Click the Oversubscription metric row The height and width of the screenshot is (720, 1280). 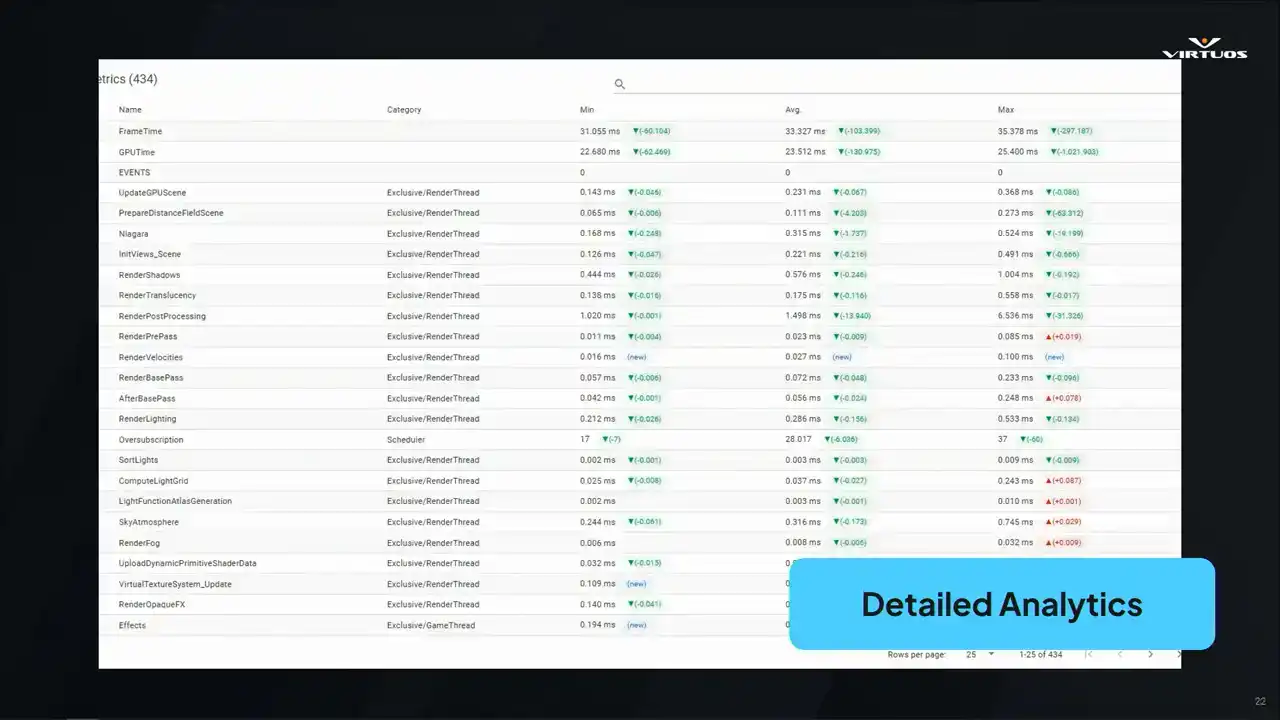point(151,440)
